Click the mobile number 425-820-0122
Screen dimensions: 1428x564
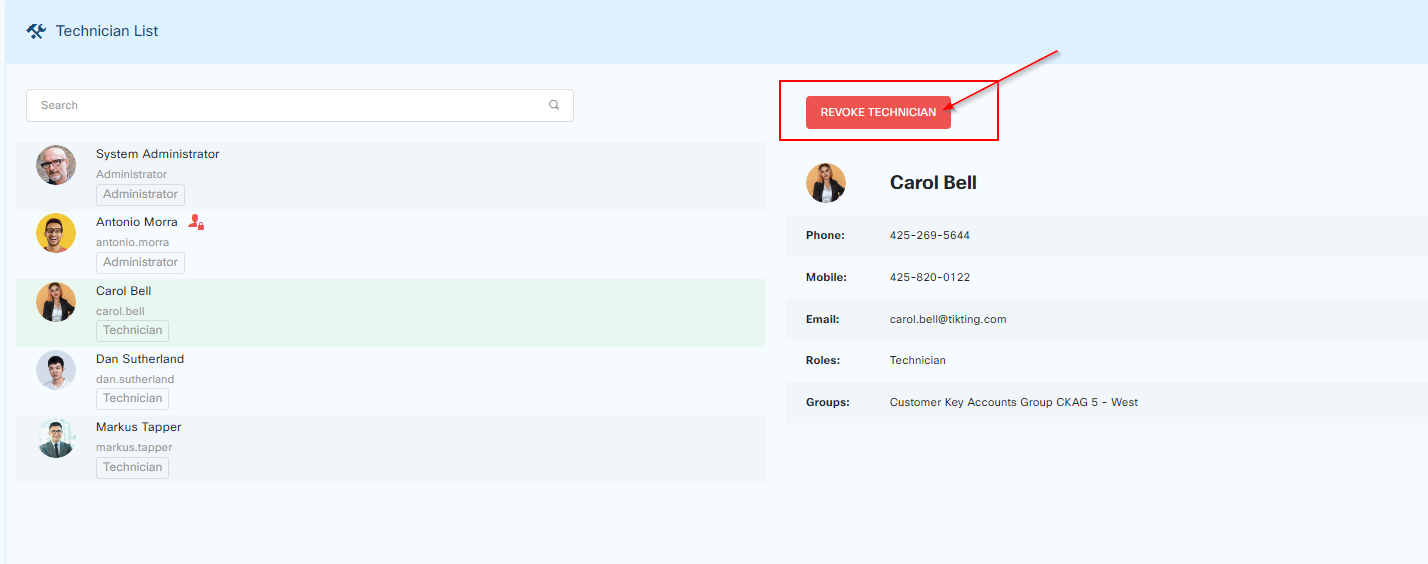click(x=929, y=277)
